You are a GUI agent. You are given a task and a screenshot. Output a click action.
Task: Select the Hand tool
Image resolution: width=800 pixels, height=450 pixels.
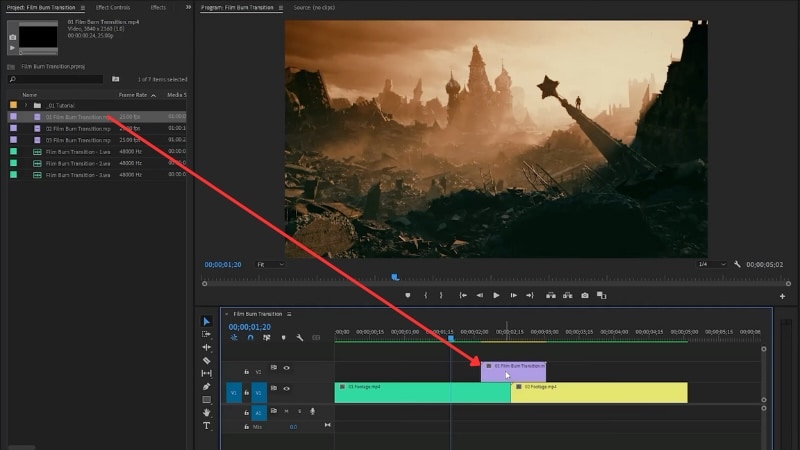(x=207, y=412)
